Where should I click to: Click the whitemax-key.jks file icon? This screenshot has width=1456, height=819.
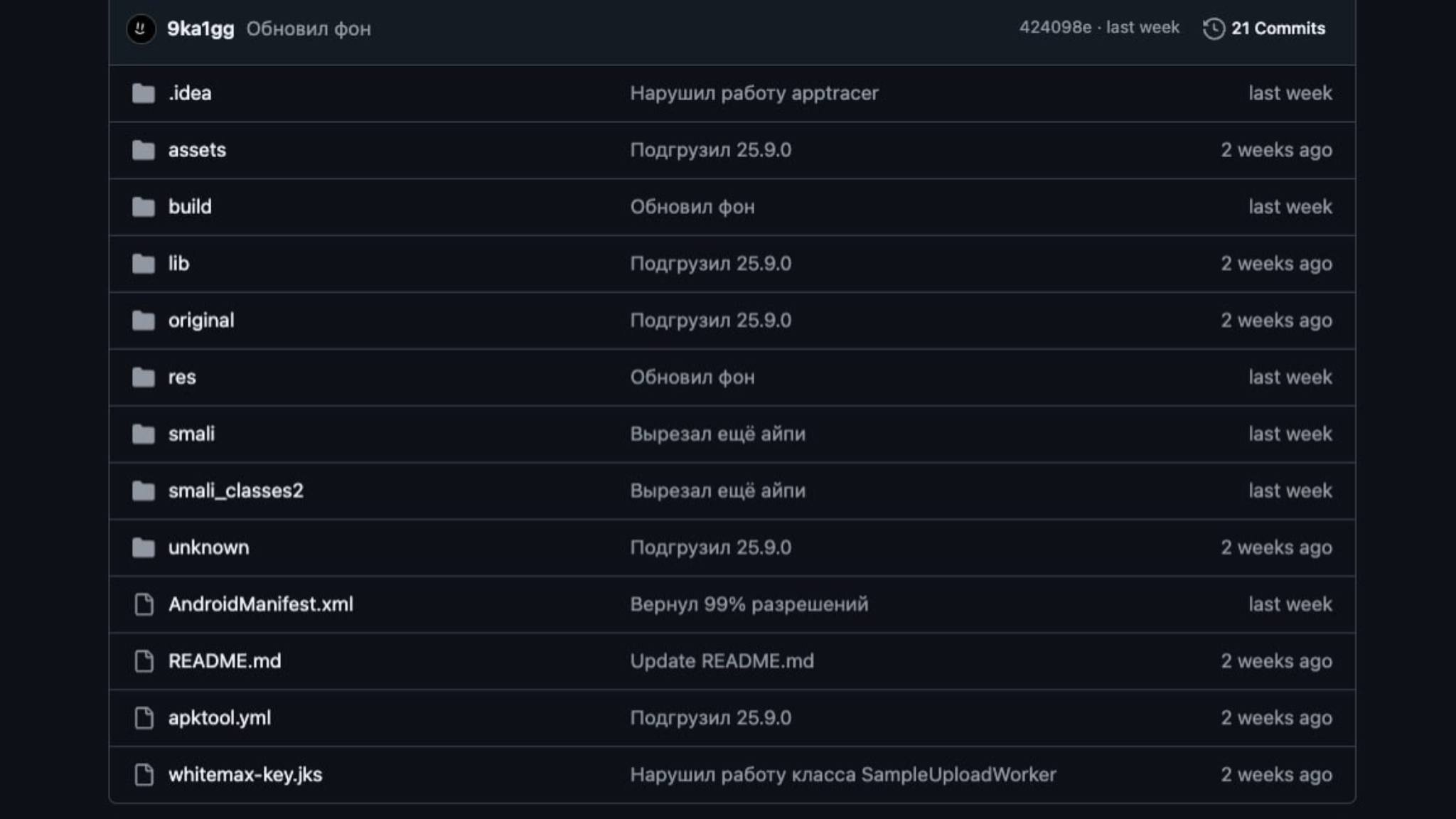(144, 775)
